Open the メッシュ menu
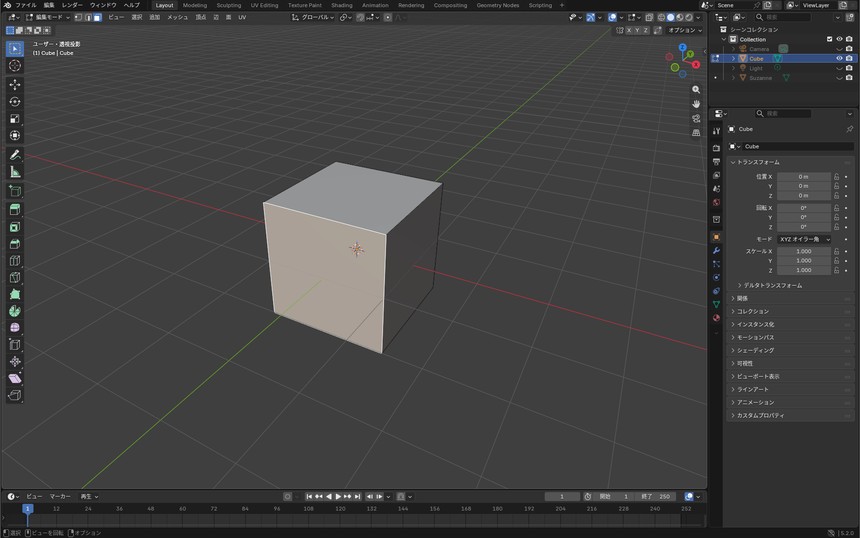This screenshot has height=538, width=860. click(x=177, y=18)
